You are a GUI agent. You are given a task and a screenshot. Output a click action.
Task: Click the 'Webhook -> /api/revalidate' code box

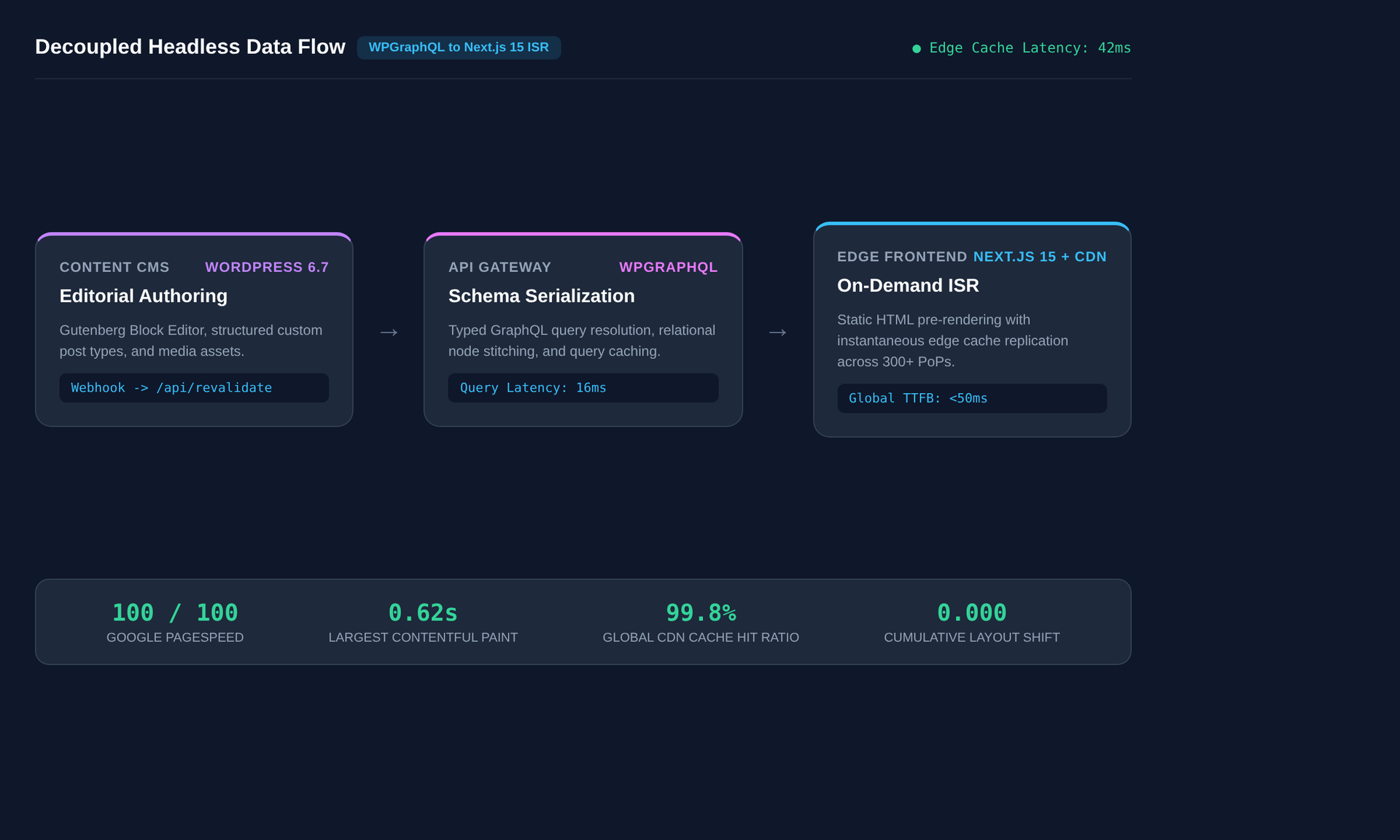[194, 388]
